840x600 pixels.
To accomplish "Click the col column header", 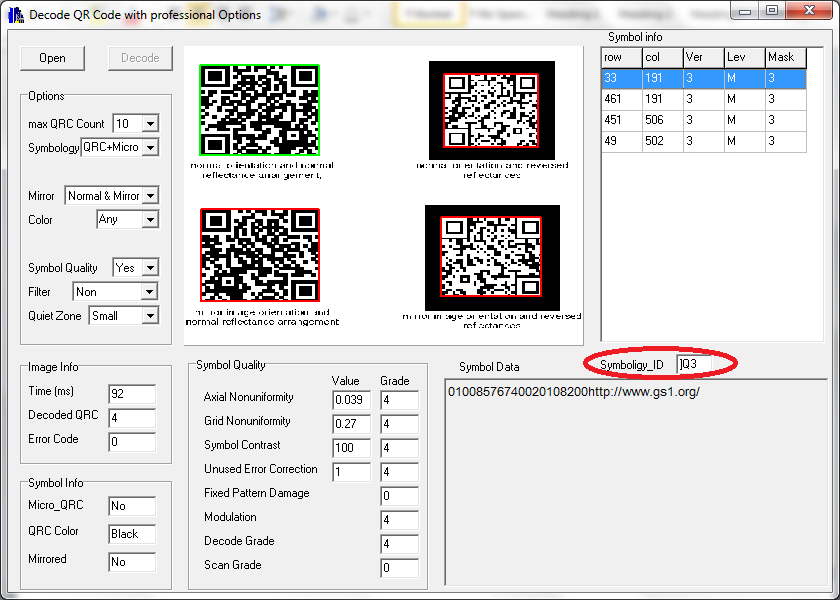I will 663,57.
